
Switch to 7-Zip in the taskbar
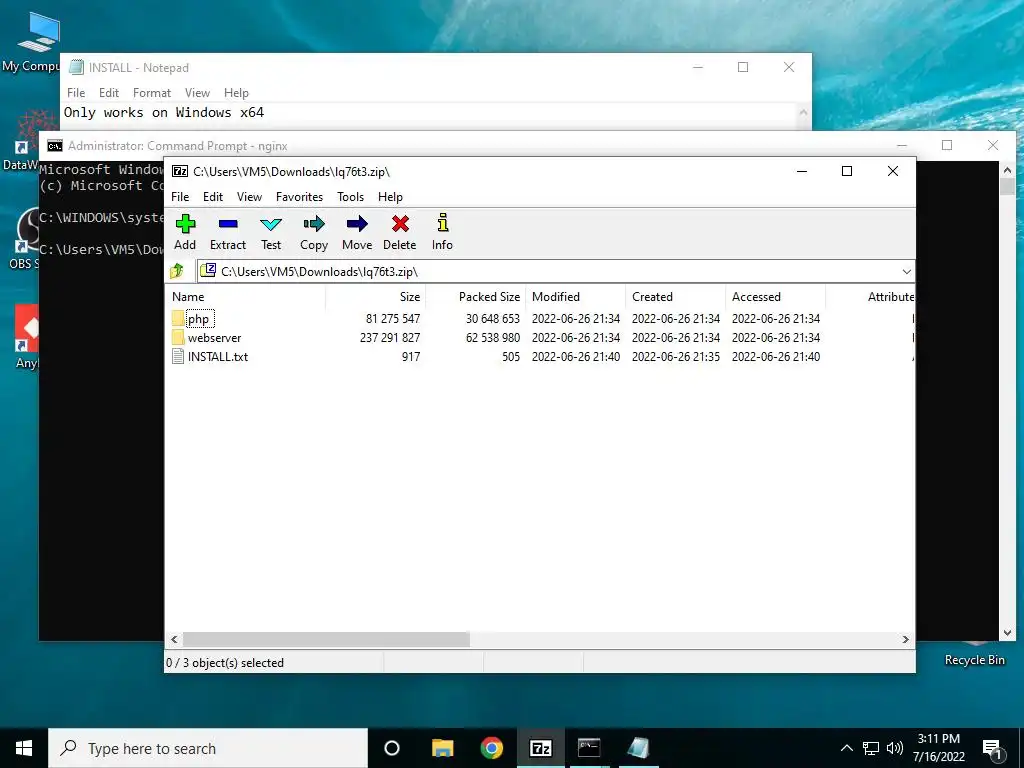tap(541, 748)
